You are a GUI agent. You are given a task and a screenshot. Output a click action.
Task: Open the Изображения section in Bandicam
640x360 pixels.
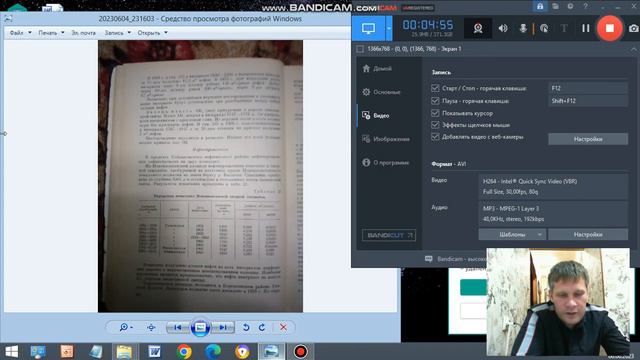click(386, 139)
